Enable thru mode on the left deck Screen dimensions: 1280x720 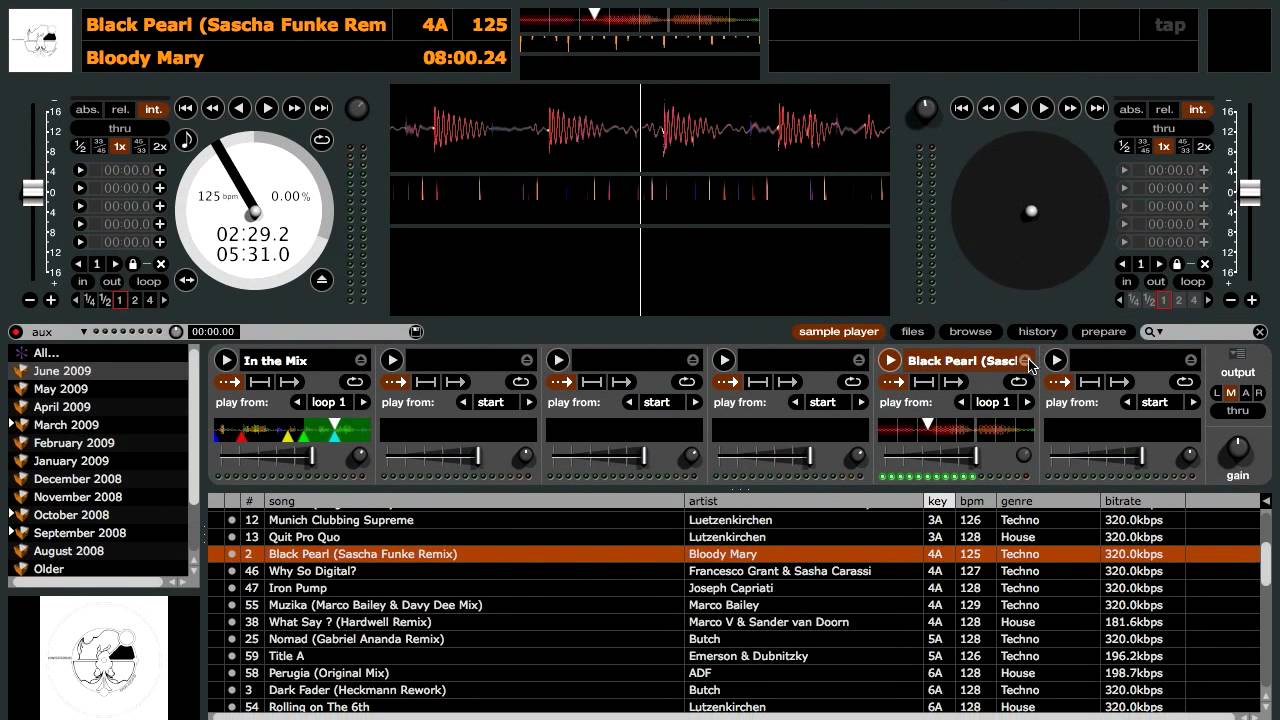click(119, 128)
